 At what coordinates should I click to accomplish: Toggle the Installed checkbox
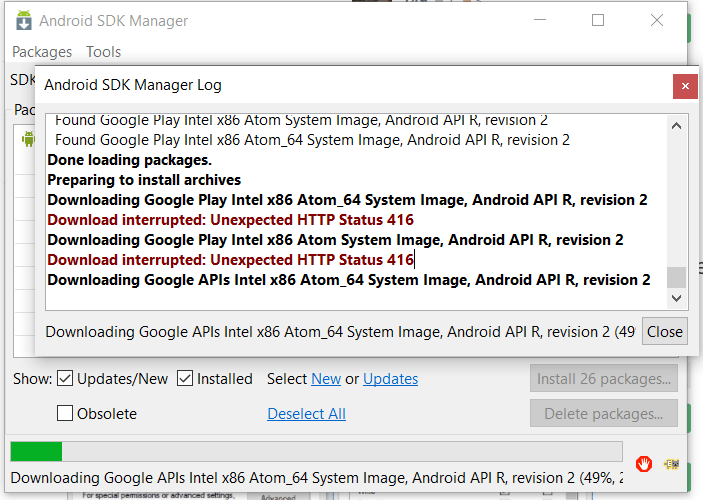[x=185, y=378]
